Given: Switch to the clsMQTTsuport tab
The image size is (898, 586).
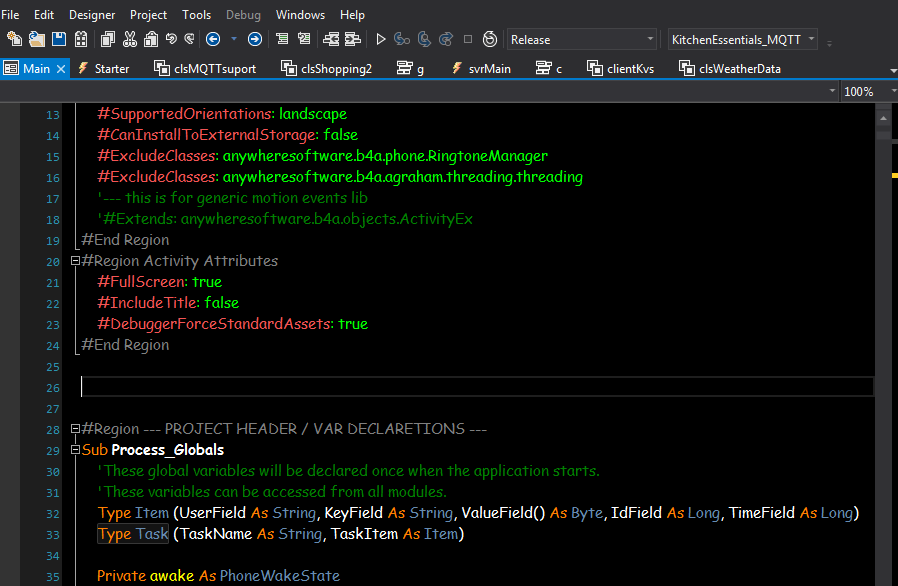Looking at the screenshot, I should 206,69.
